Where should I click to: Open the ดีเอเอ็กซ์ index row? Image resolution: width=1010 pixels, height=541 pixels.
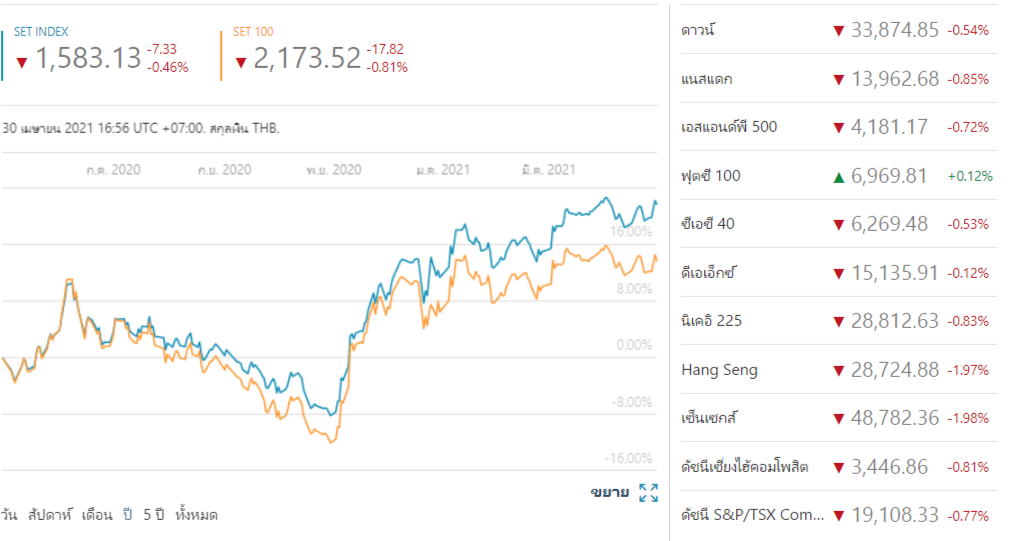pos(708,273)
